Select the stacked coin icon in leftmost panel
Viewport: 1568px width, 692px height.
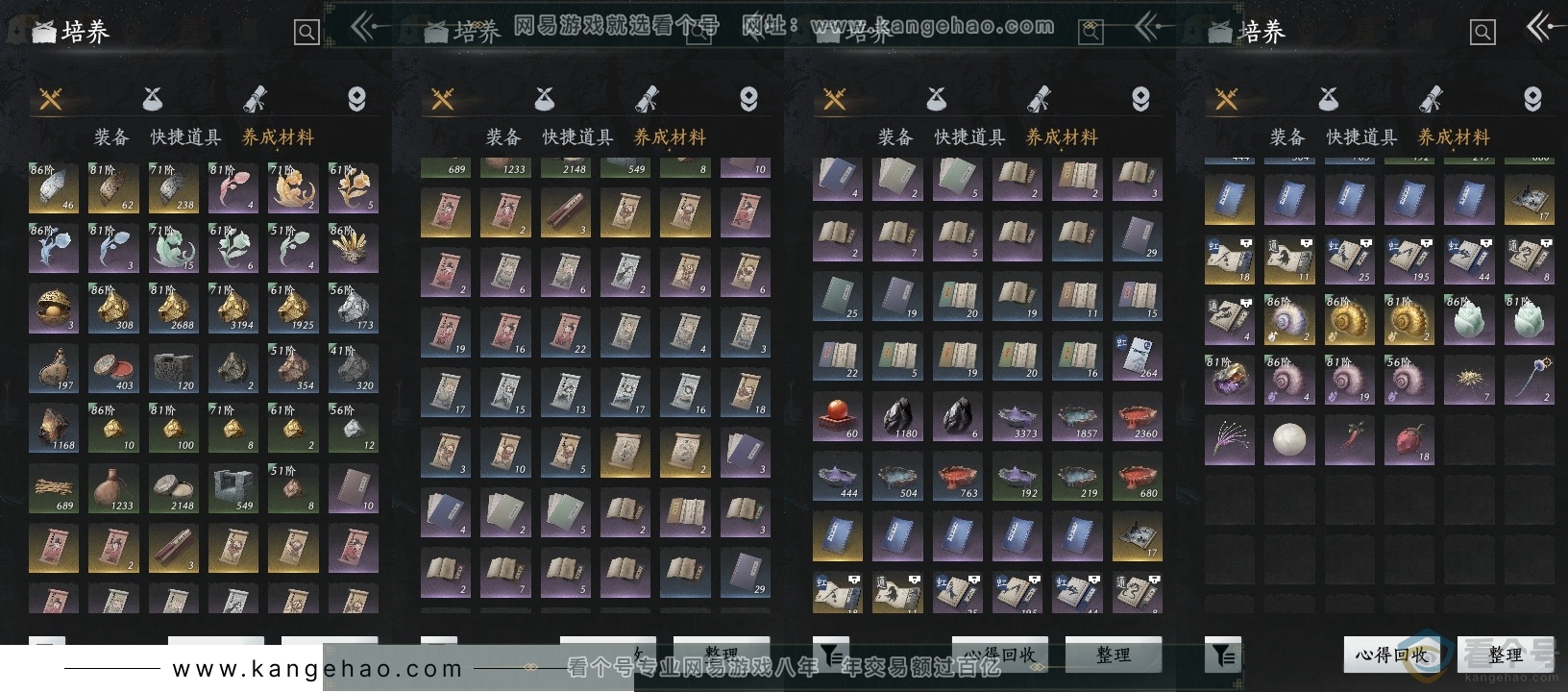pos(356,98)
